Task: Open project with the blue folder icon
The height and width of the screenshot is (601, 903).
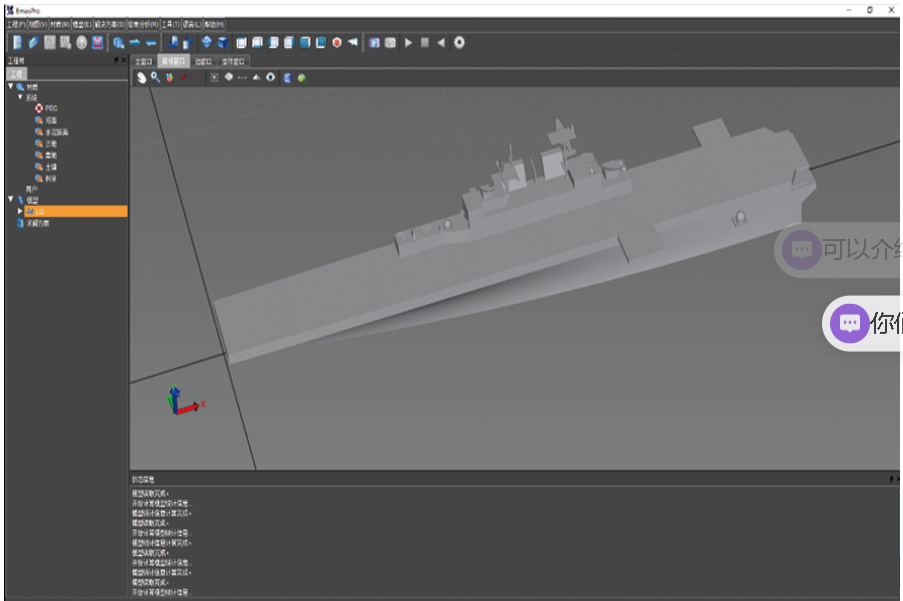Action: pyautogui.click(x=33, y=42)
